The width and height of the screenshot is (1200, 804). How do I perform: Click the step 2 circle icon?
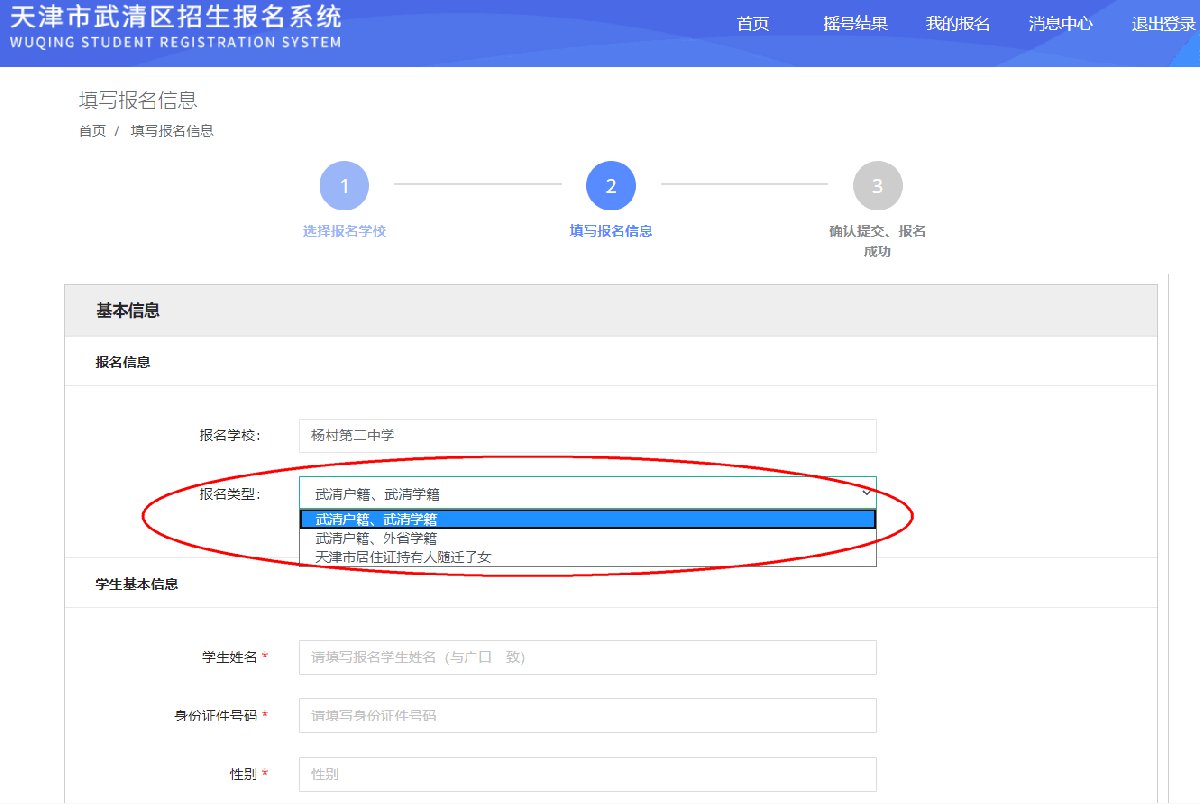(611, 186)
